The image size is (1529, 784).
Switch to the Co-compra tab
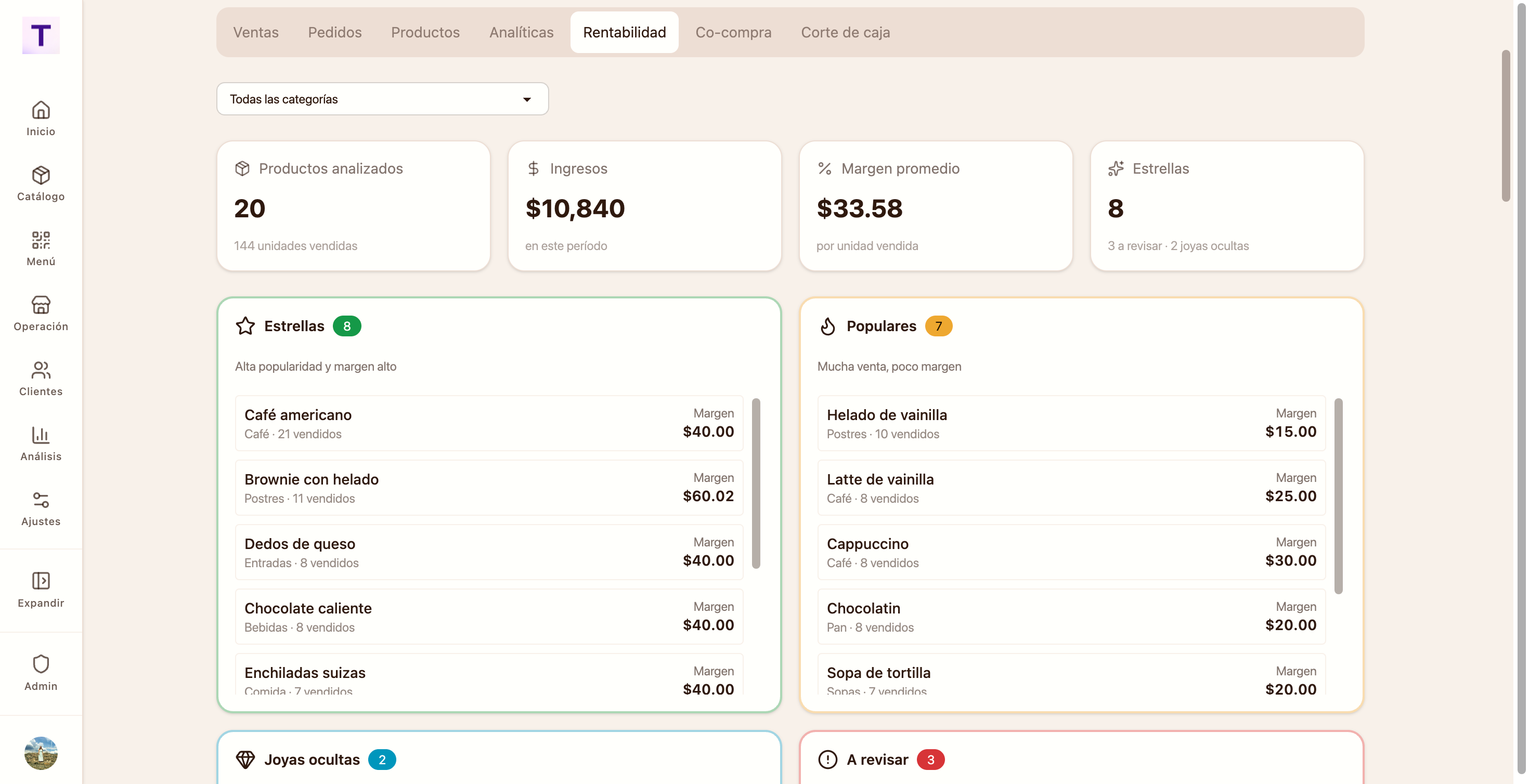pos(733,32)
